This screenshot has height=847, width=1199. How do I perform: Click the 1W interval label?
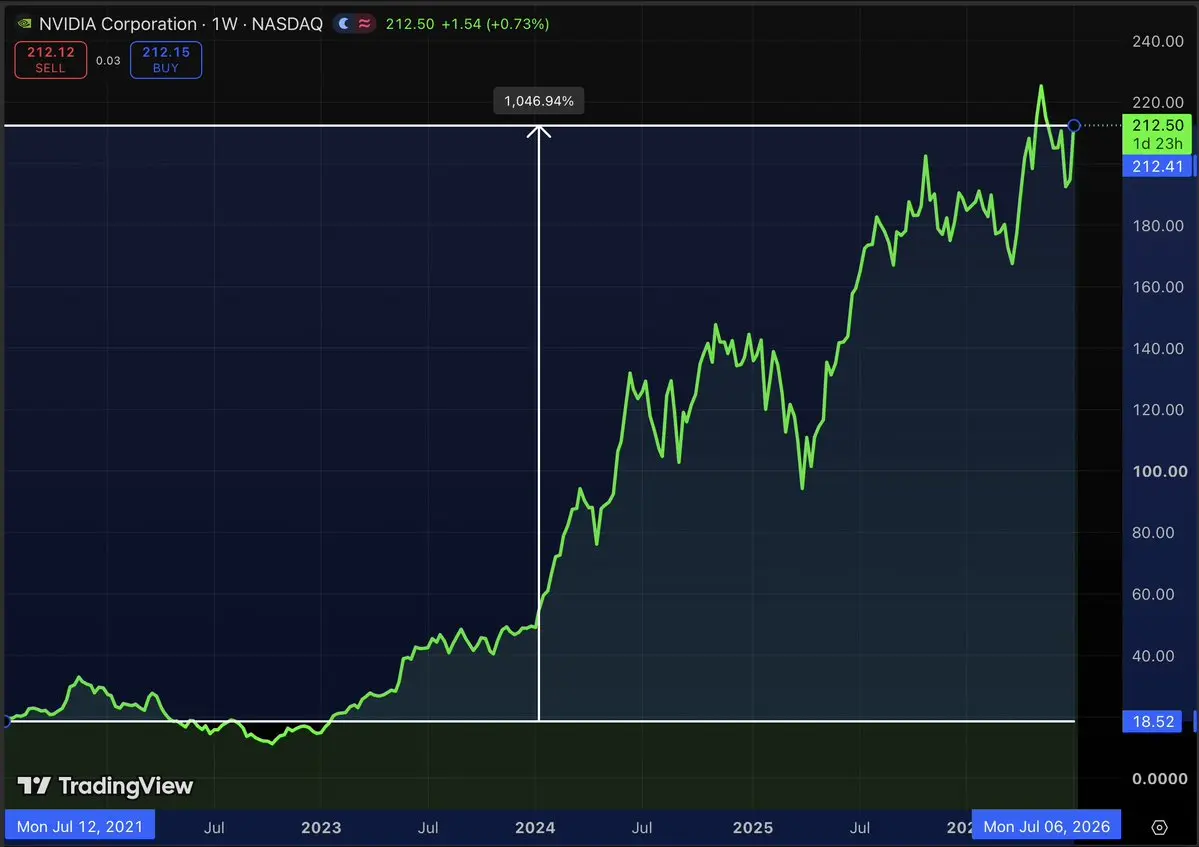click(225, 24)
